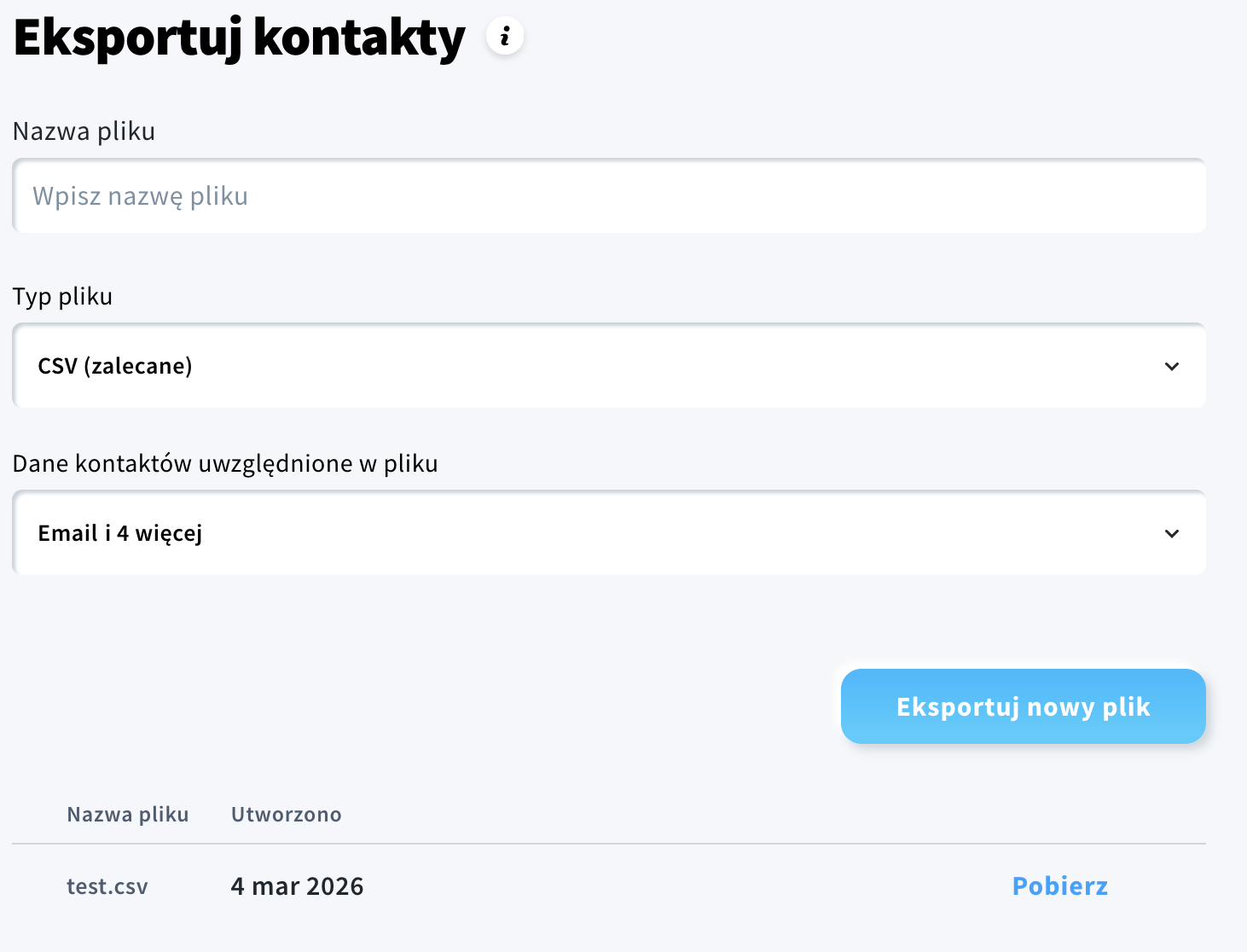1247x952 pixels.
Task: Click the info icon next to Eksportuj kontakty
Action: pos(505,36)
